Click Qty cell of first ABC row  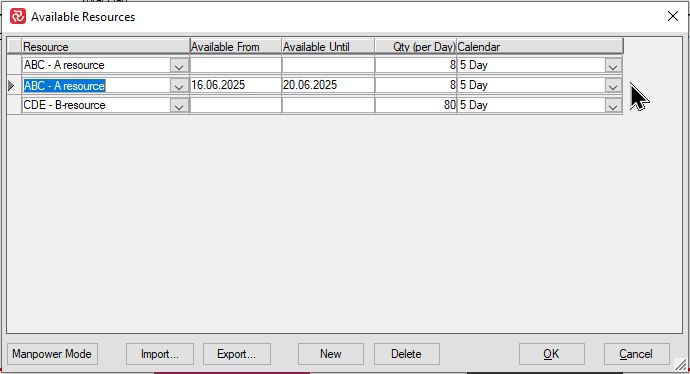416,65
